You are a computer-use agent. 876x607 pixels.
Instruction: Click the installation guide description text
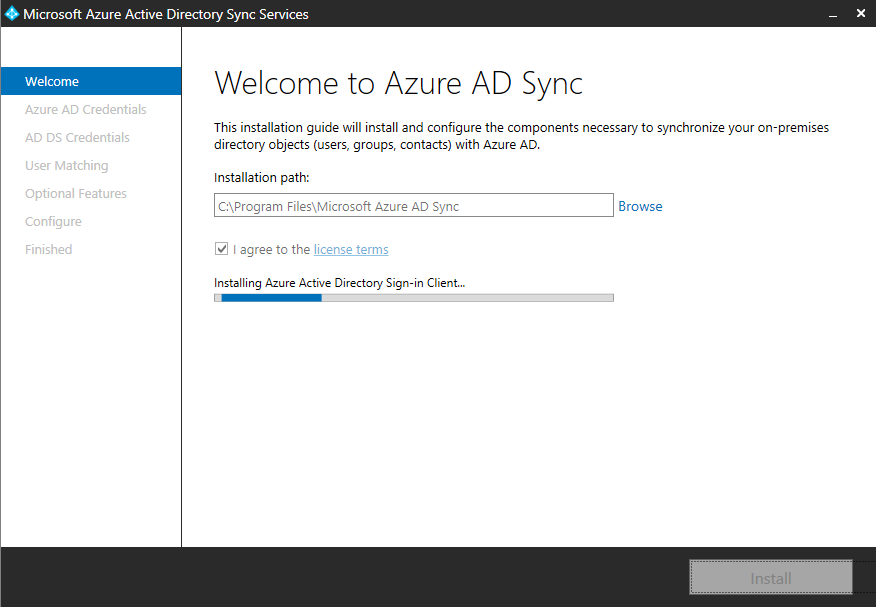(520, 134)
